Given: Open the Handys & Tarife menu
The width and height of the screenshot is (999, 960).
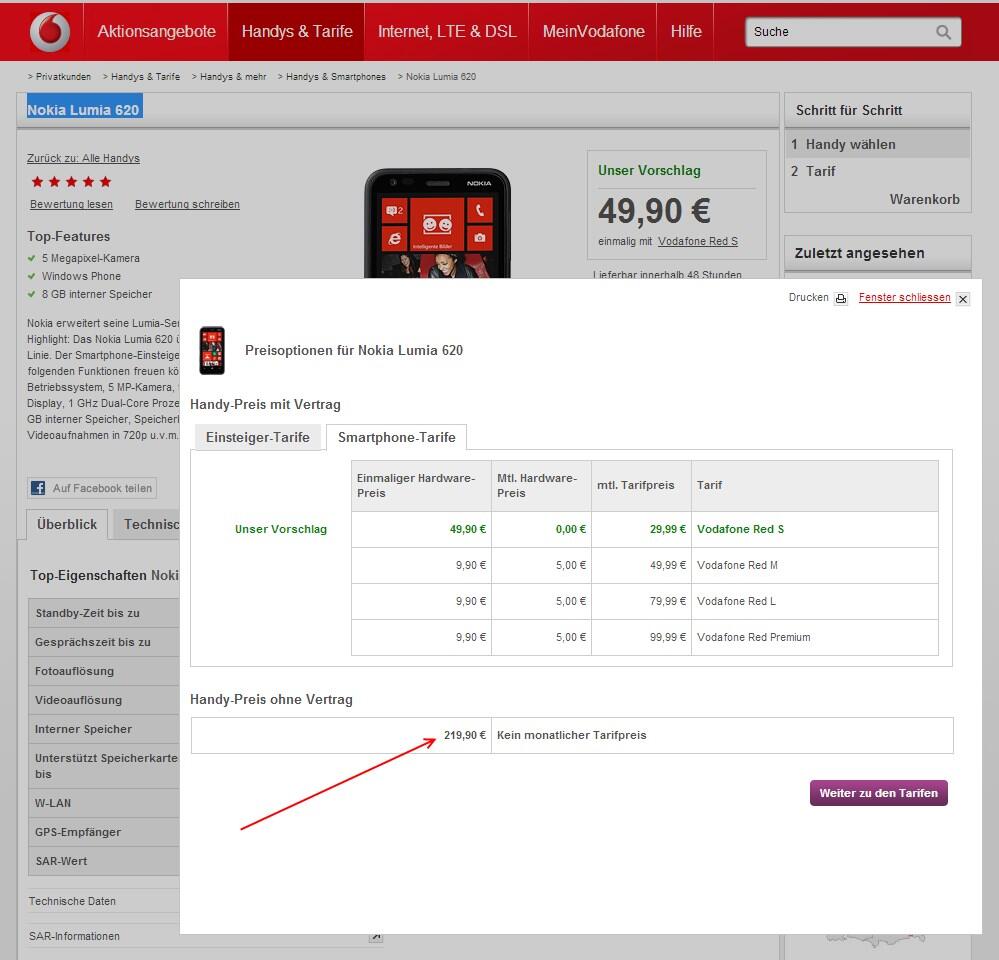Looking at the screenshot, I should 297,31.
